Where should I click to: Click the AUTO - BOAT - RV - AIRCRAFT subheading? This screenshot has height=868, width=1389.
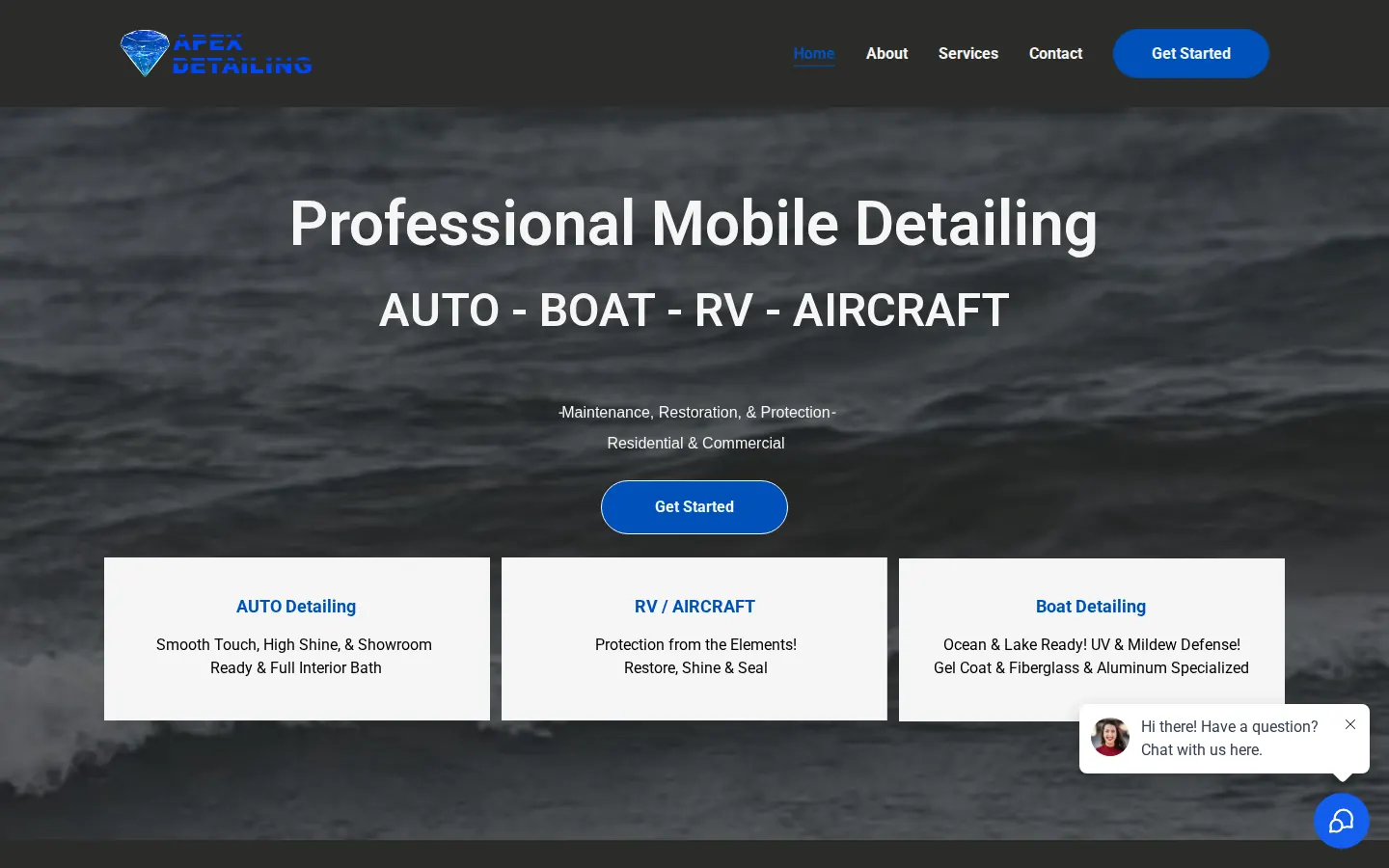694,311
